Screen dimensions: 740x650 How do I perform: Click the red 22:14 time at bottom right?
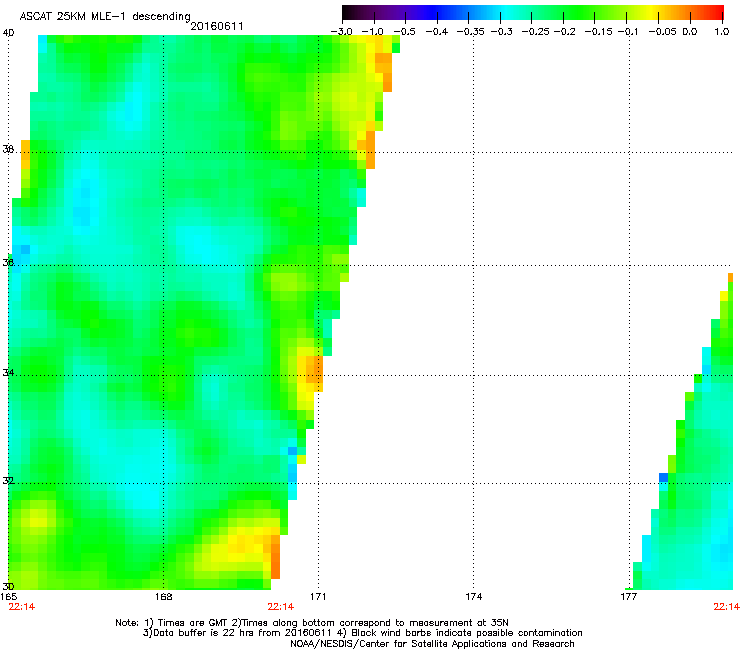[726, 607]
